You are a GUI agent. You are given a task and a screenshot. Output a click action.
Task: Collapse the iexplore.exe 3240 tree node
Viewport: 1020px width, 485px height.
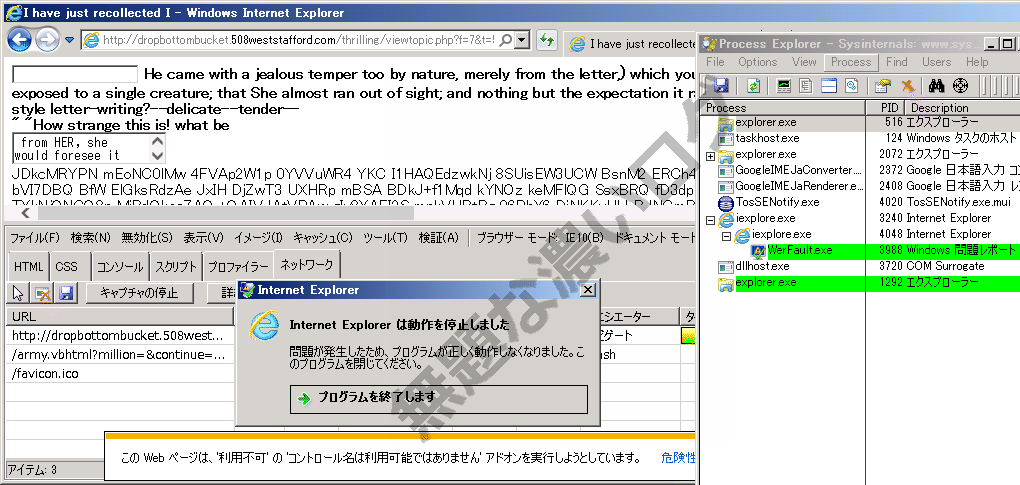click(710, 220)
